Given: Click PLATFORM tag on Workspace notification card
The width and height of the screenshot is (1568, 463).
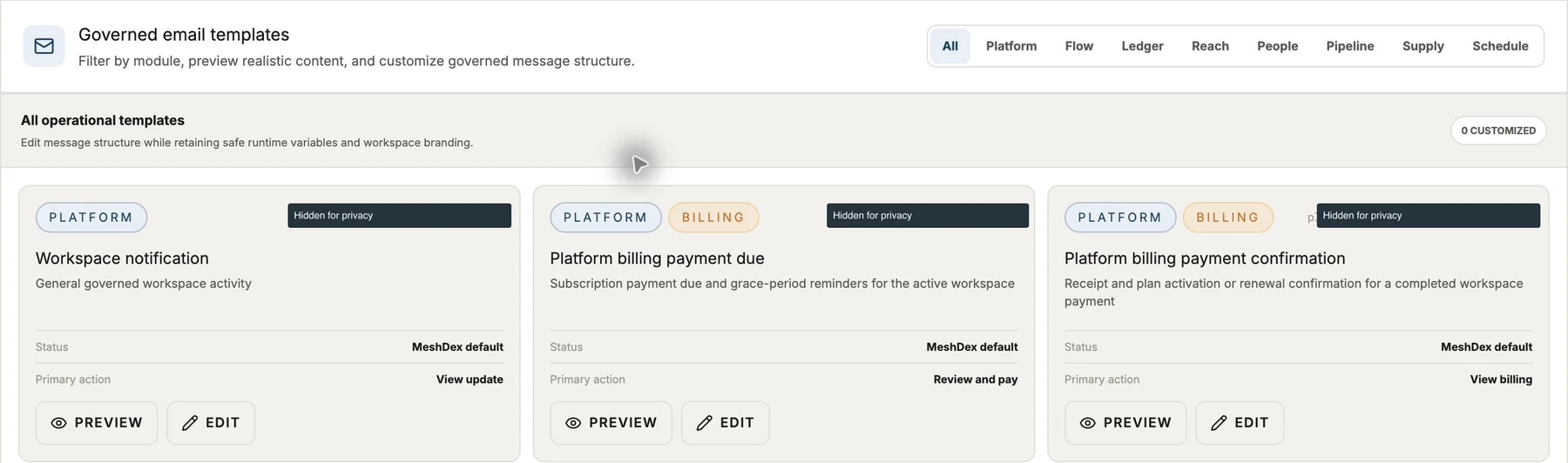Looking at the screenshot, I should (91, 218).
